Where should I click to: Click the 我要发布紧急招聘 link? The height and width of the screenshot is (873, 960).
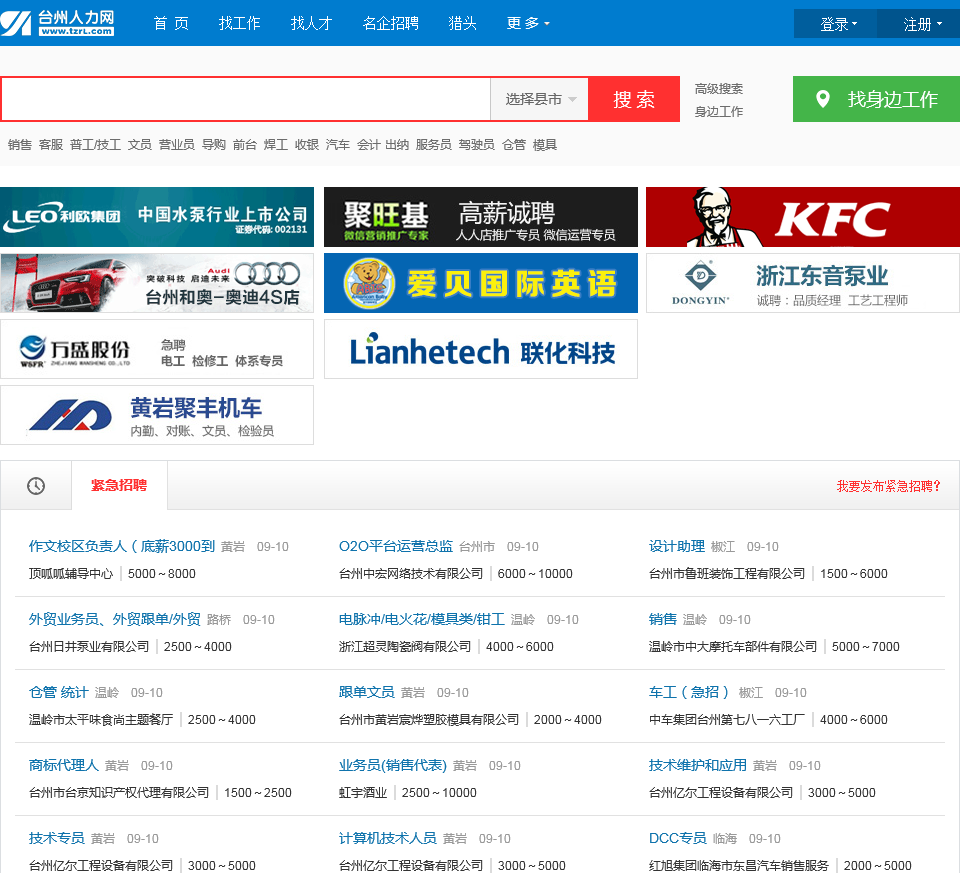pos(888,486)
